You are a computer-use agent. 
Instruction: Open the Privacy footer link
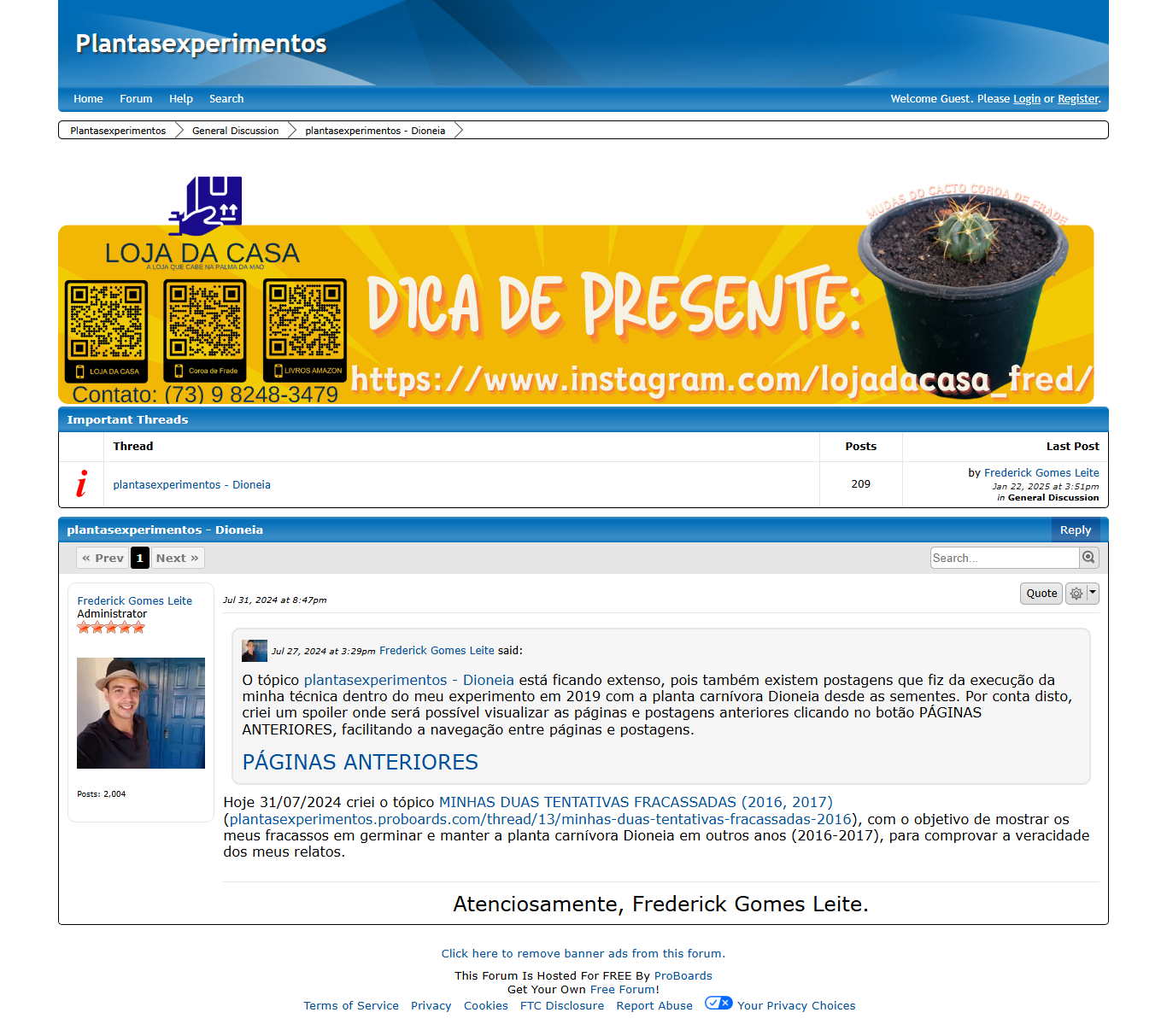pos(431,1006)
